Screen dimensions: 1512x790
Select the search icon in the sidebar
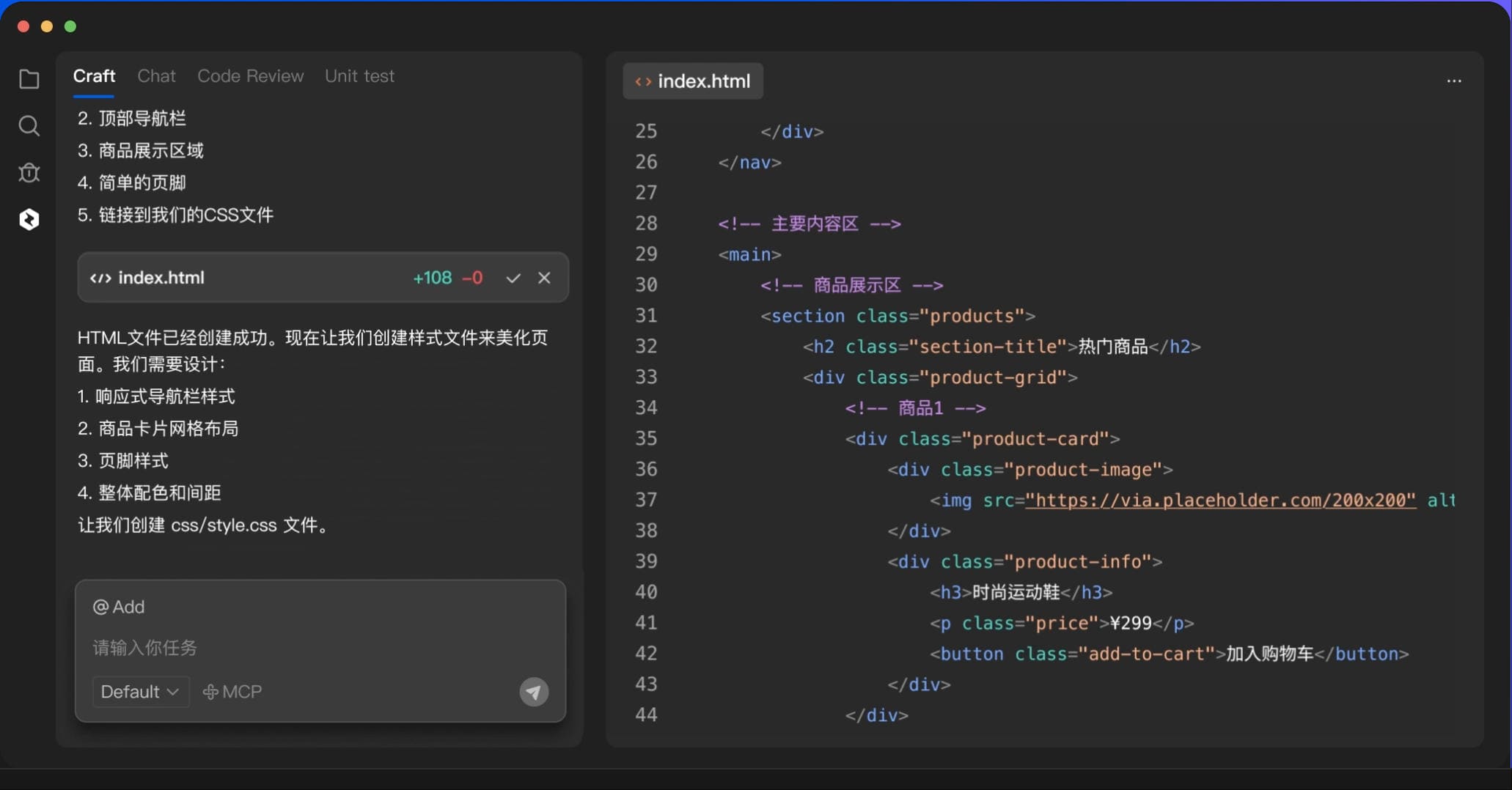point(29,125)
